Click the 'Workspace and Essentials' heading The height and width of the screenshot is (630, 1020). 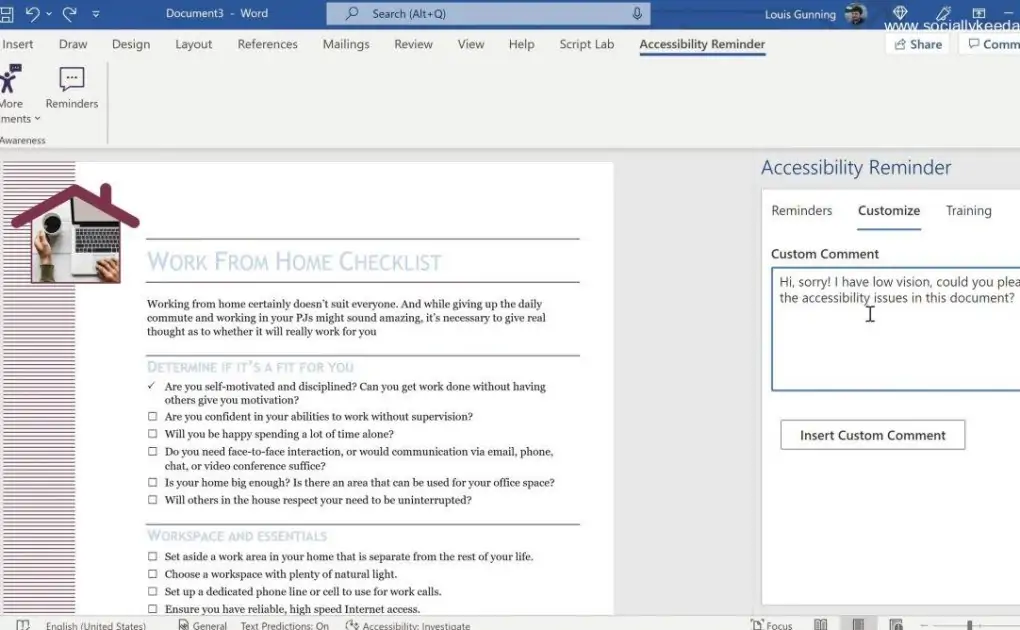click(237, 536)
